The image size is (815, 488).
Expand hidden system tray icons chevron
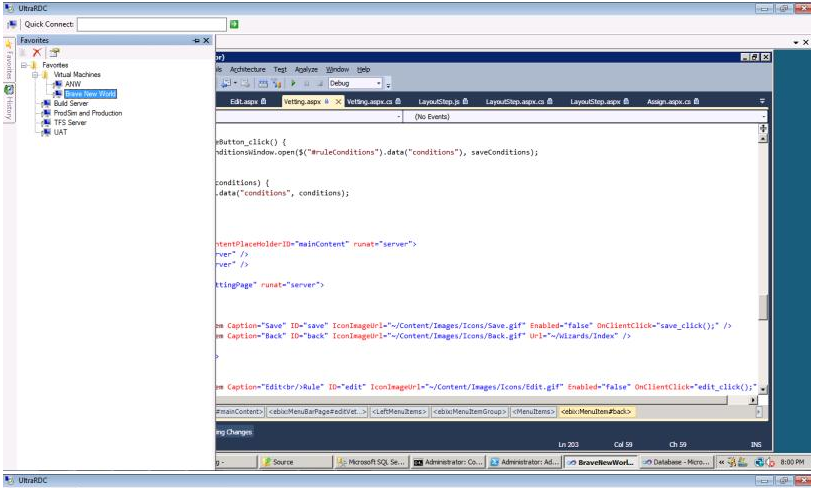point(721,461)
